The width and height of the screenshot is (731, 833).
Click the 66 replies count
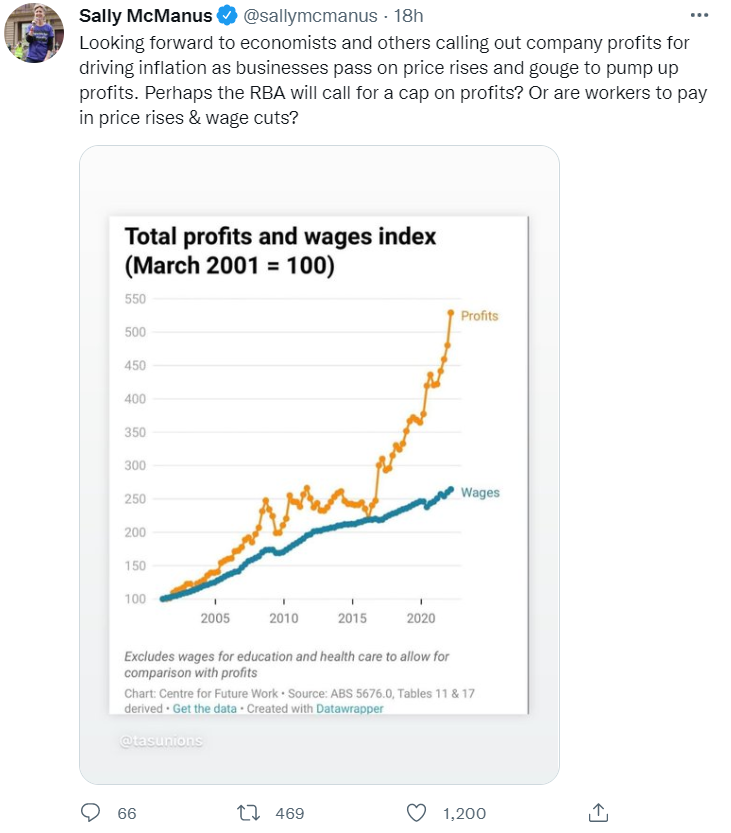[127, 813]
